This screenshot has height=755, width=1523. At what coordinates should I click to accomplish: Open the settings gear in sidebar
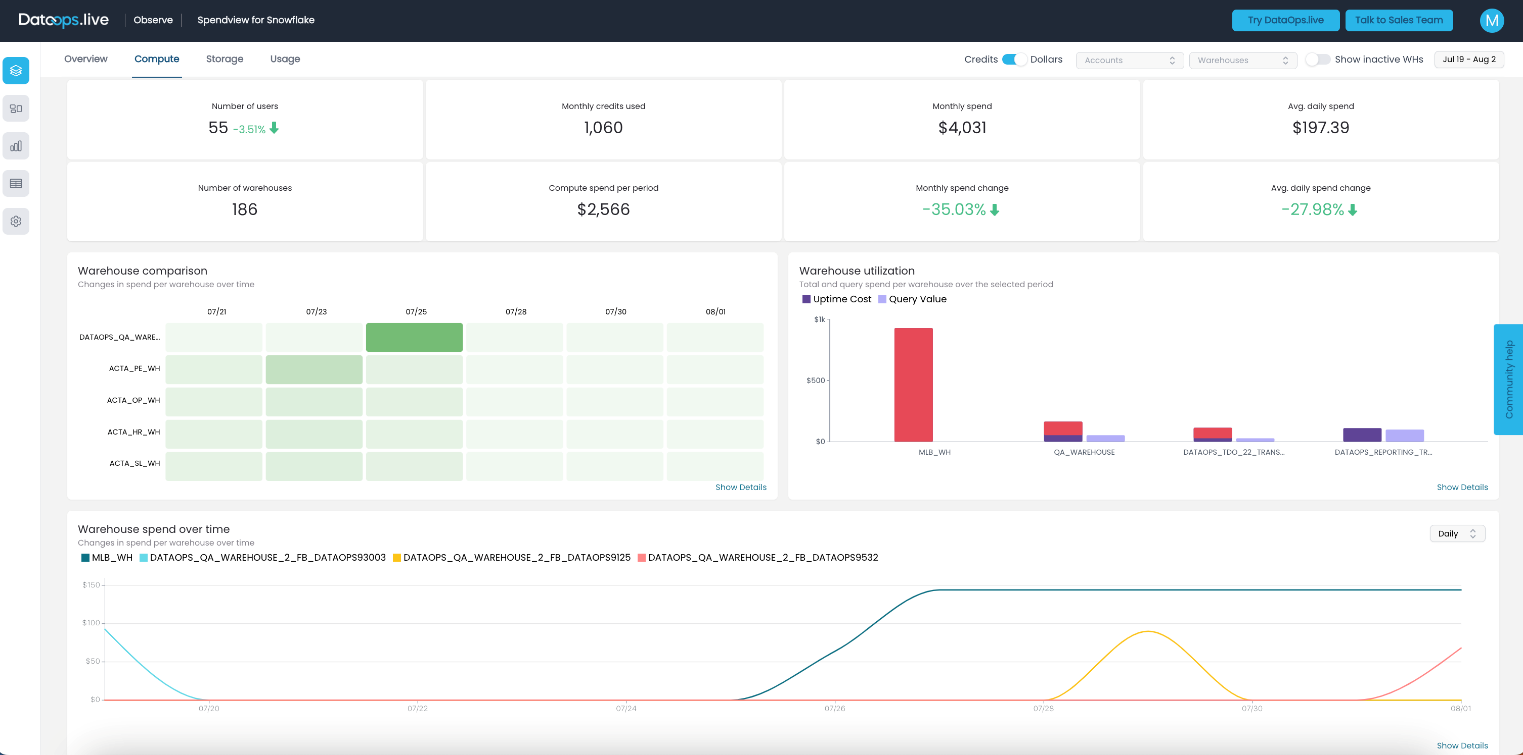[x=16, y=221]
